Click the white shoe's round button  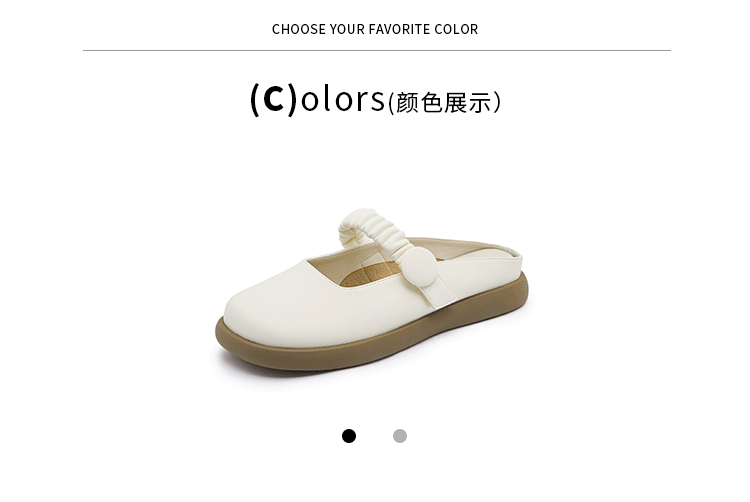pos(419,266)
